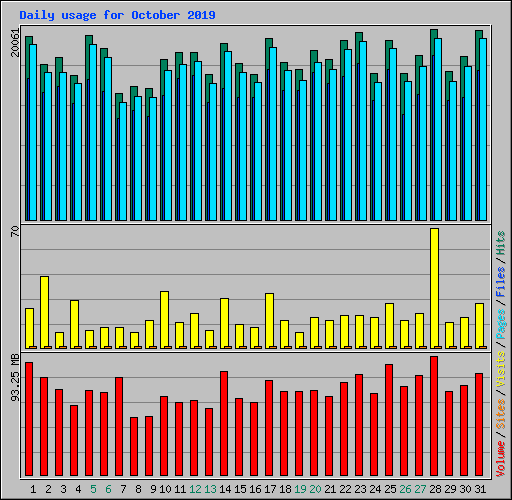Image resolution: width=512 pixels, height=500 pixels.
Task: Click the 'Volume' legend label
Action: click(500, 459)
